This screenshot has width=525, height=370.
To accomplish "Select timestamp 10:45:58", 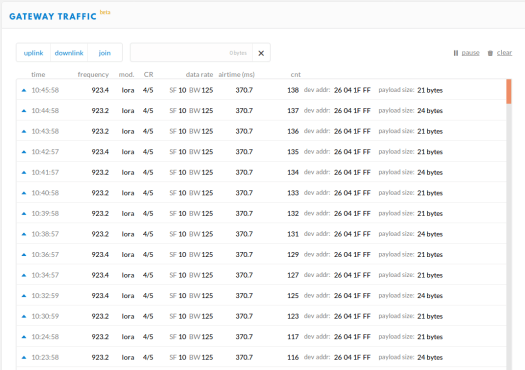I will point(45,90).
